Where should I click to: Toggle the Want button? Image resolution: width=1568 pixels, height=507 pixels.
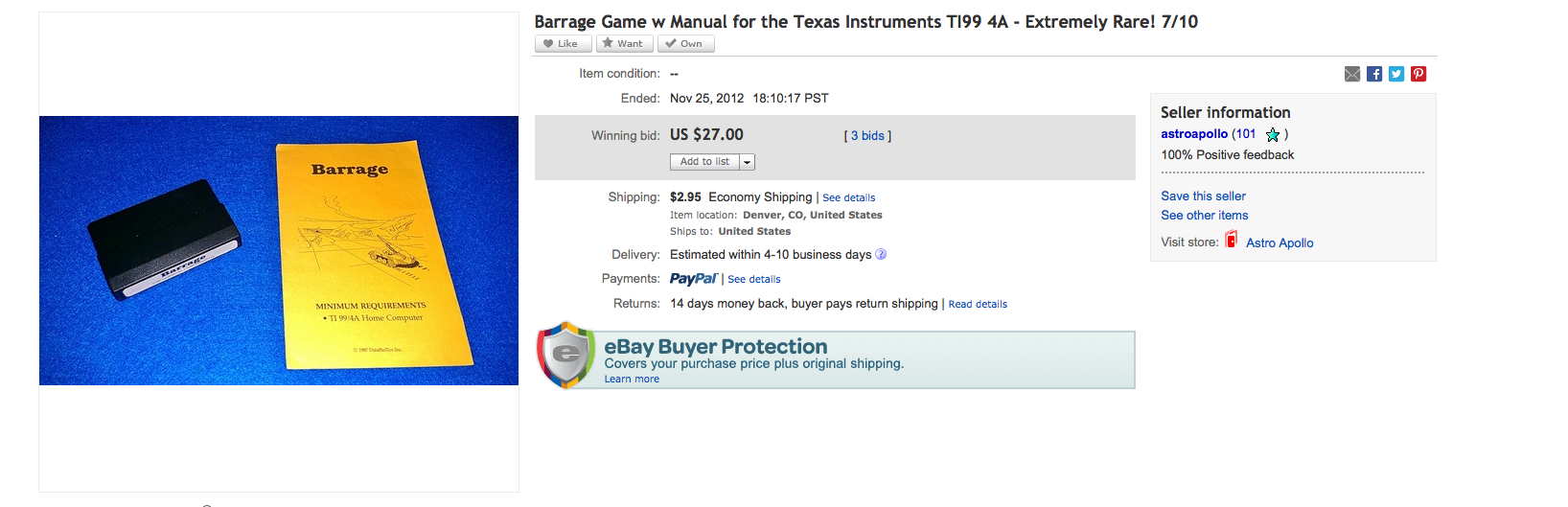(625, 43)
